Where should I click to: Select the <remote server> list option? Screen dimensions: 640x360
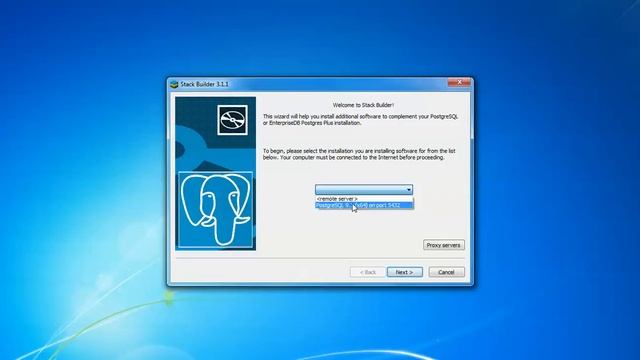point(364,199)
